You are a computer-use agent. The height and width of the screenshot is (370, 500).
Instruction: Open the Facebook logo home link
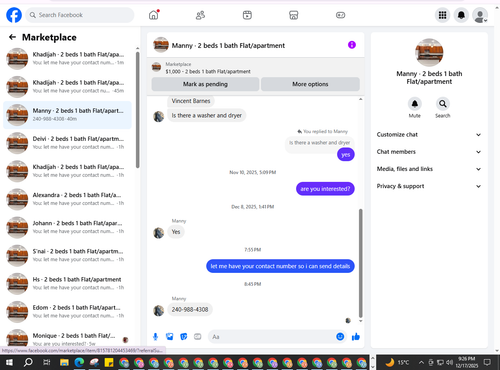(14, 15)
